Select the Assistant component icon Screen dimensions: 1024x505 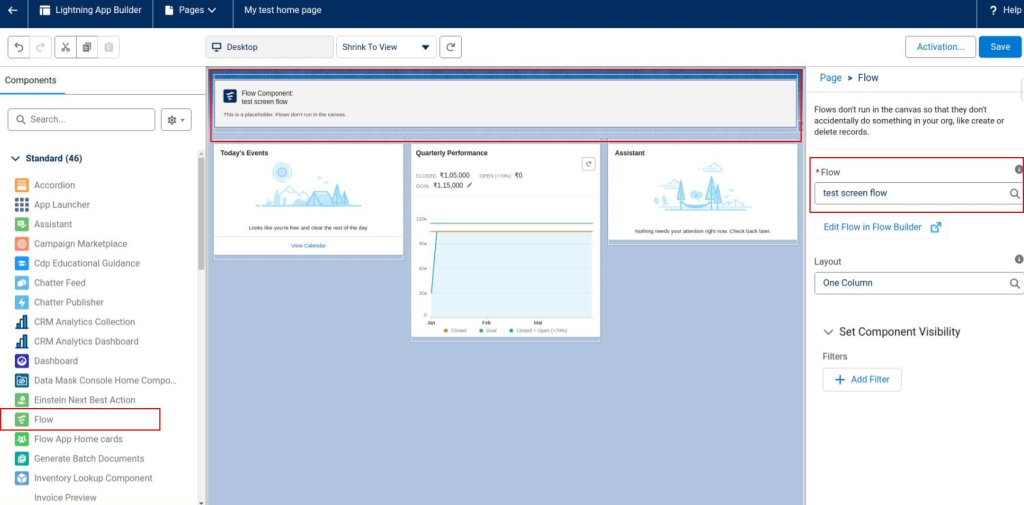click(x=22, y=224)
